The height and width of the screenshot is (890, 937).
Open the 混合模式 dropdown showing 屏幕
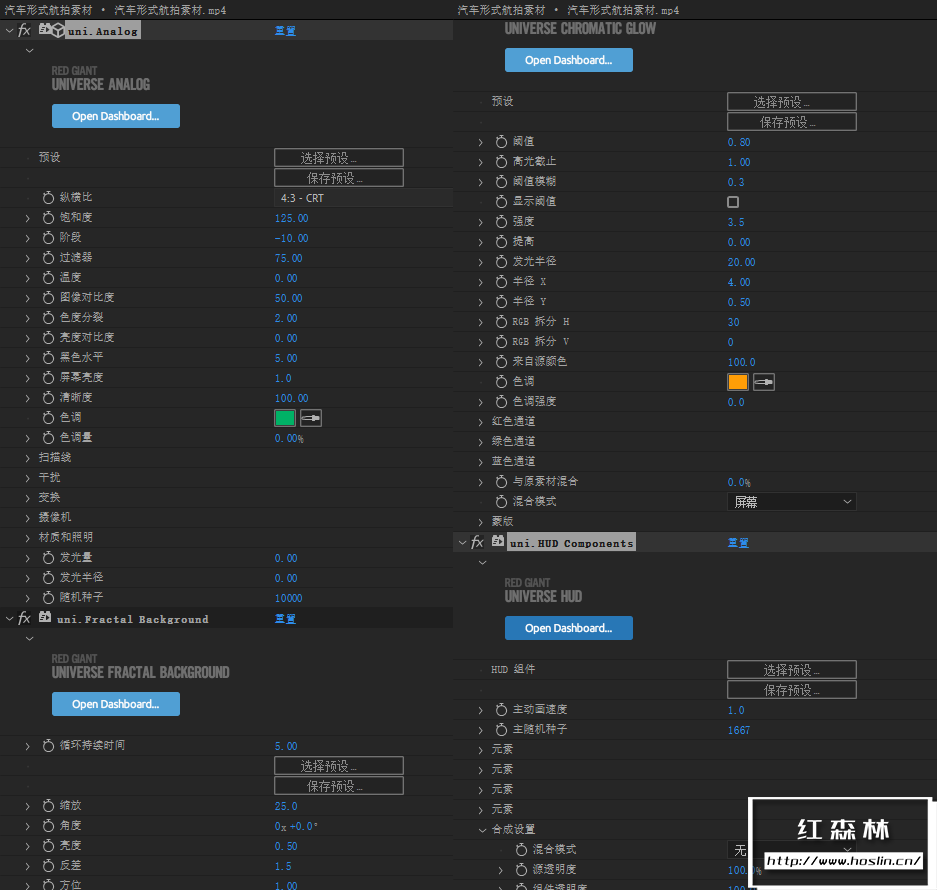click(x=791, y=501)
